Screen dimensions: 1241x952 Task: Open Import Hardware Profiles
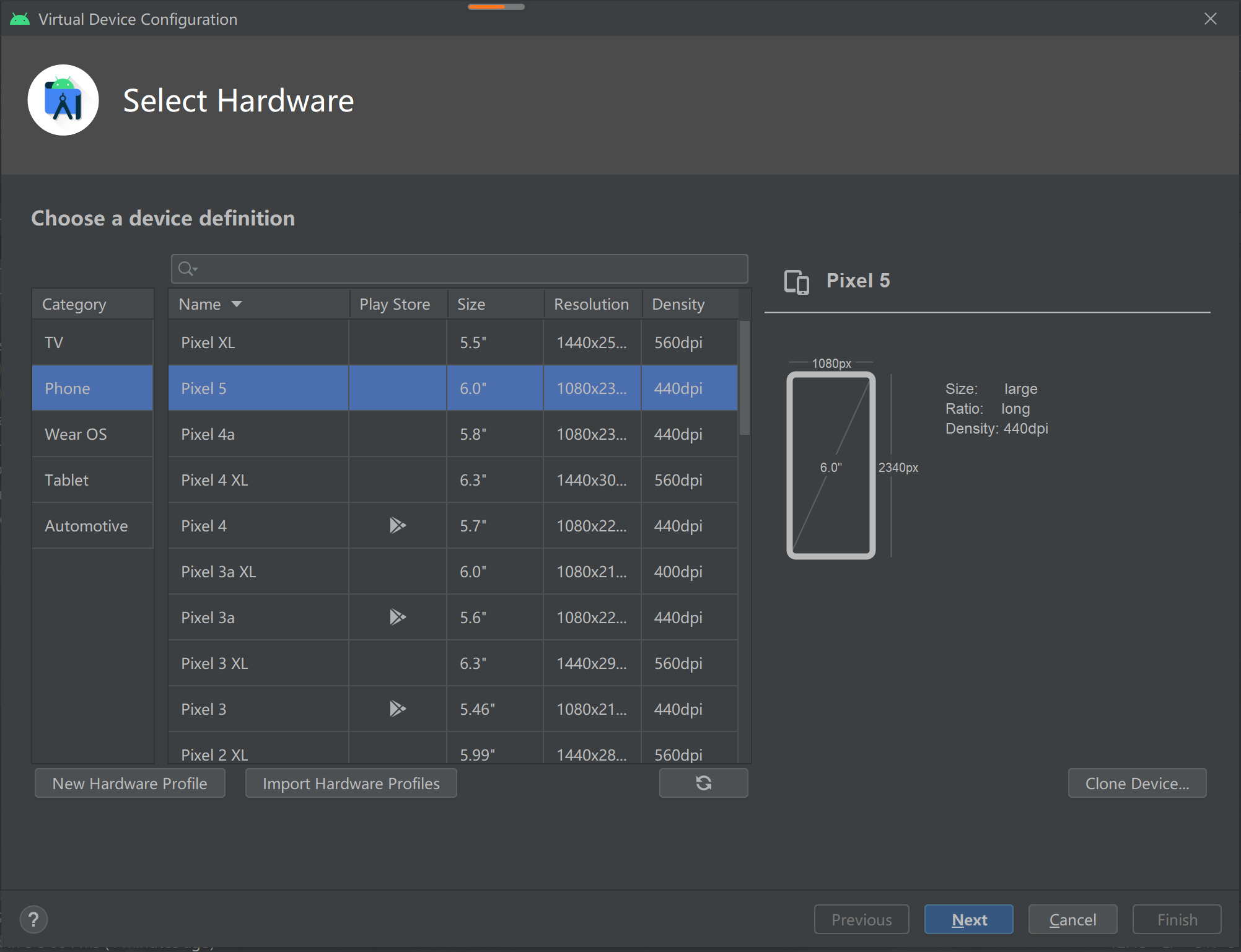pos(351,783)
